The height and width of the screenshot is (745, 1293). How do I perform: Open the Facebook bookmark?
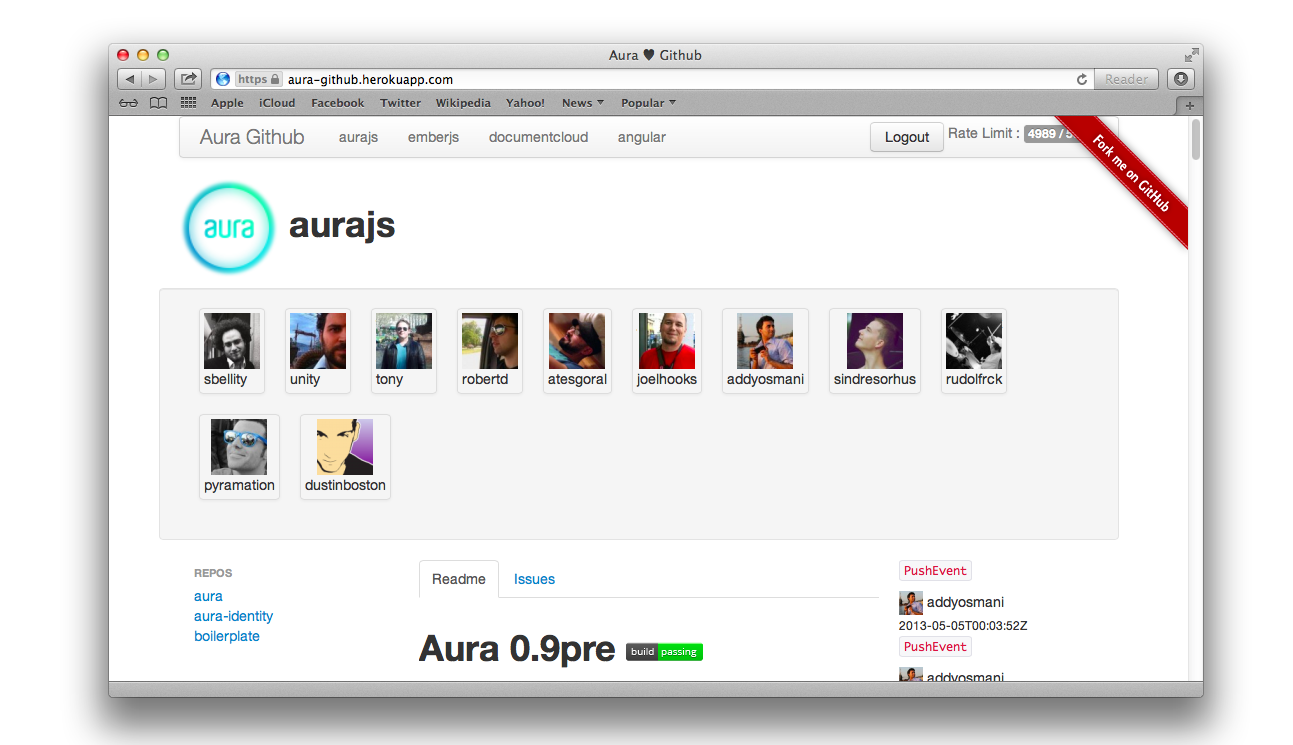[338, 103]
